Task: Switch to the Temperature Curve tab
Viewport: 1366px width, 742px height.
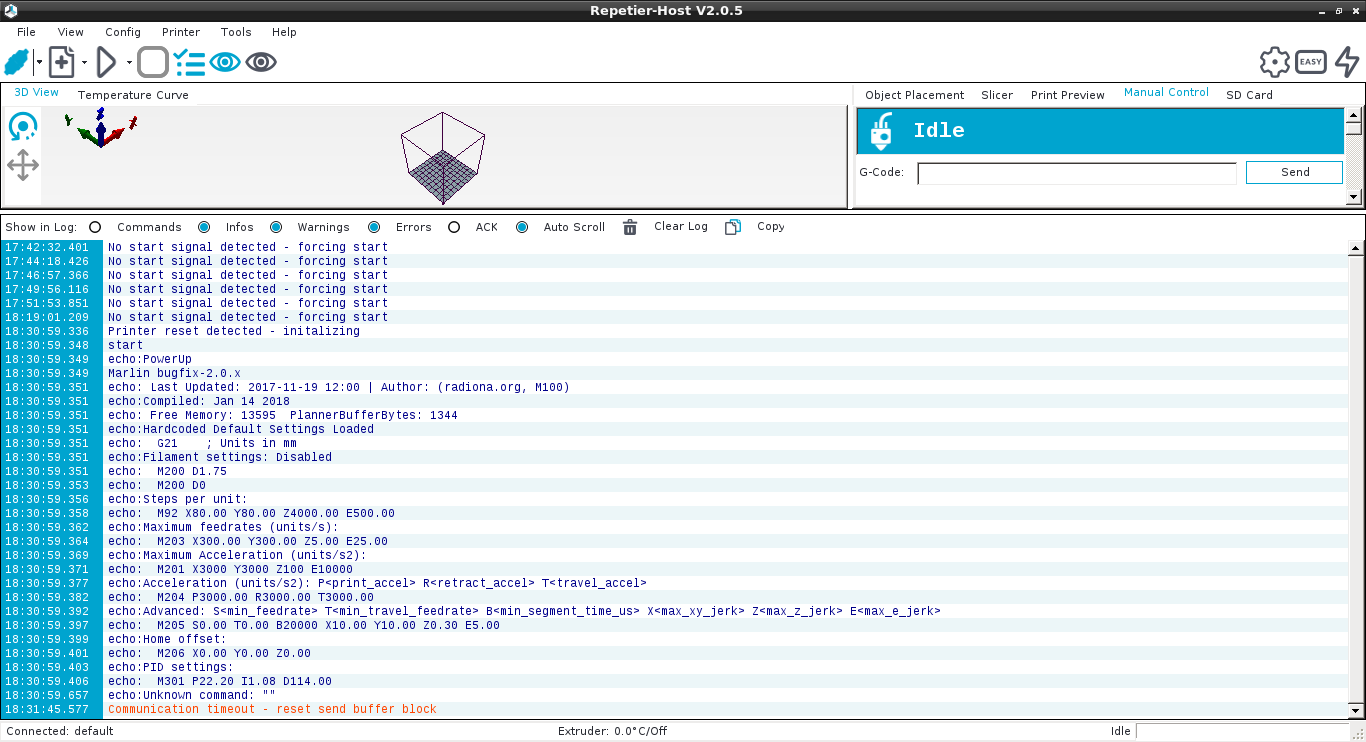Action: coord(133,95)
